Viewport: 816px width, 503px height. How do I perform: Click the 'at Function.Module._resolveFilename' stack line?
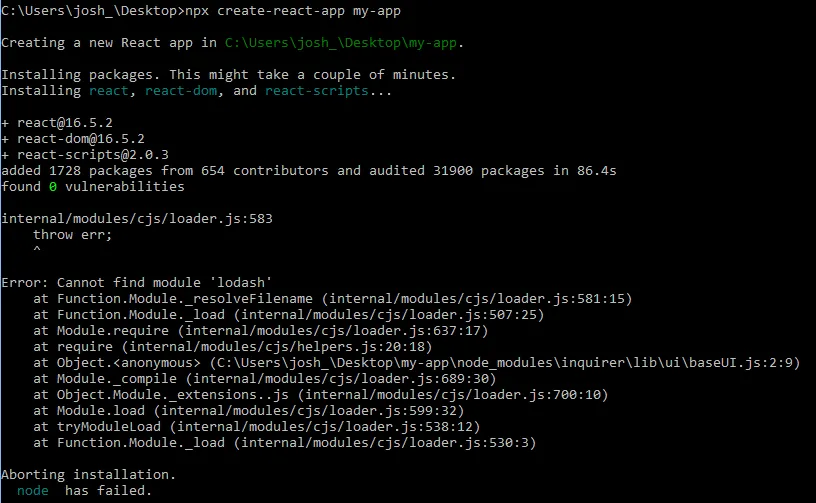coord(333,299)
